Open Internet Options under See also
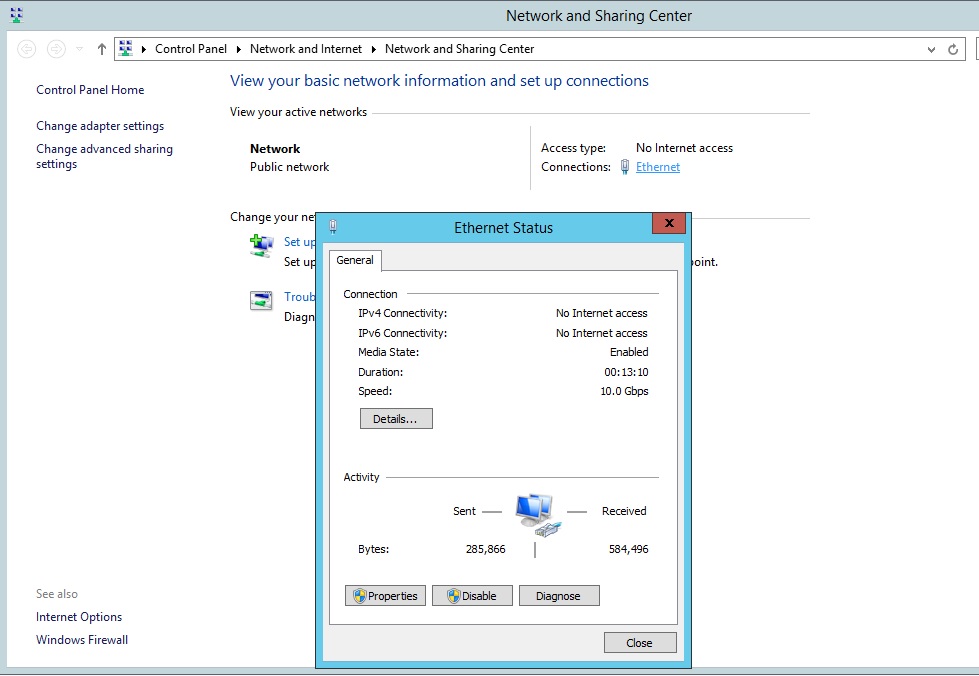This screenshot has width=979, height=676. coord(79,617)
